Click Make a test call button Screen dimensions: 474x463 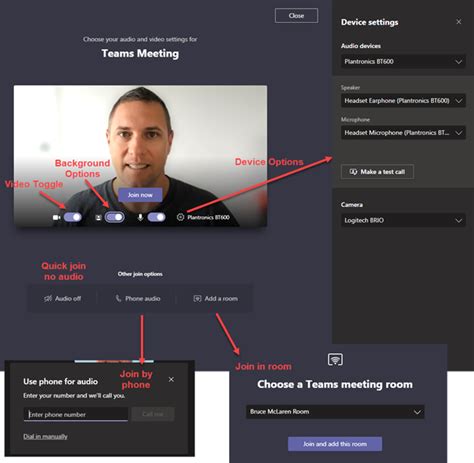[377, 172]
